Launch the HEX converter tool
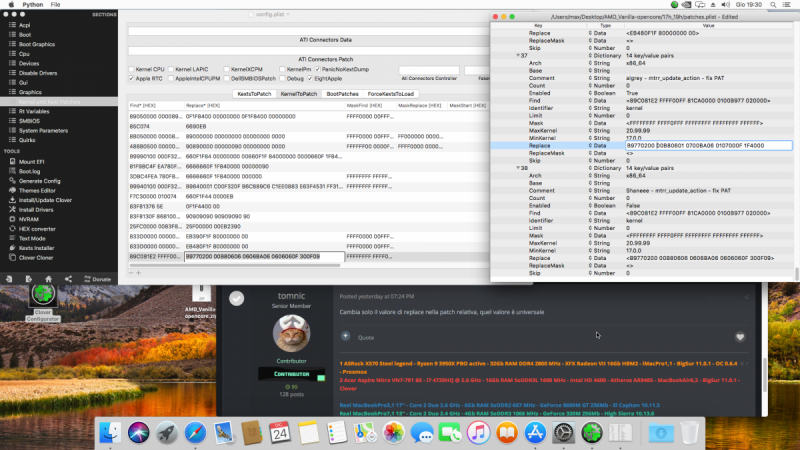 pyautogui.click(x=37, y=228)
